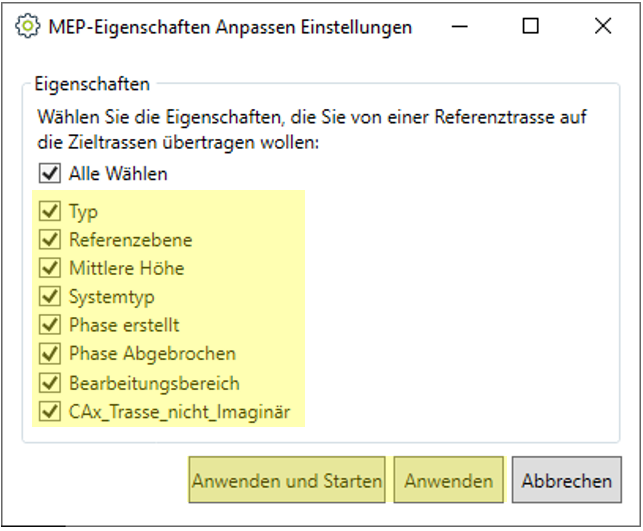Click the Eigenschaften group box heading
This screenshot has width=643, height=531.
point(92,83)
